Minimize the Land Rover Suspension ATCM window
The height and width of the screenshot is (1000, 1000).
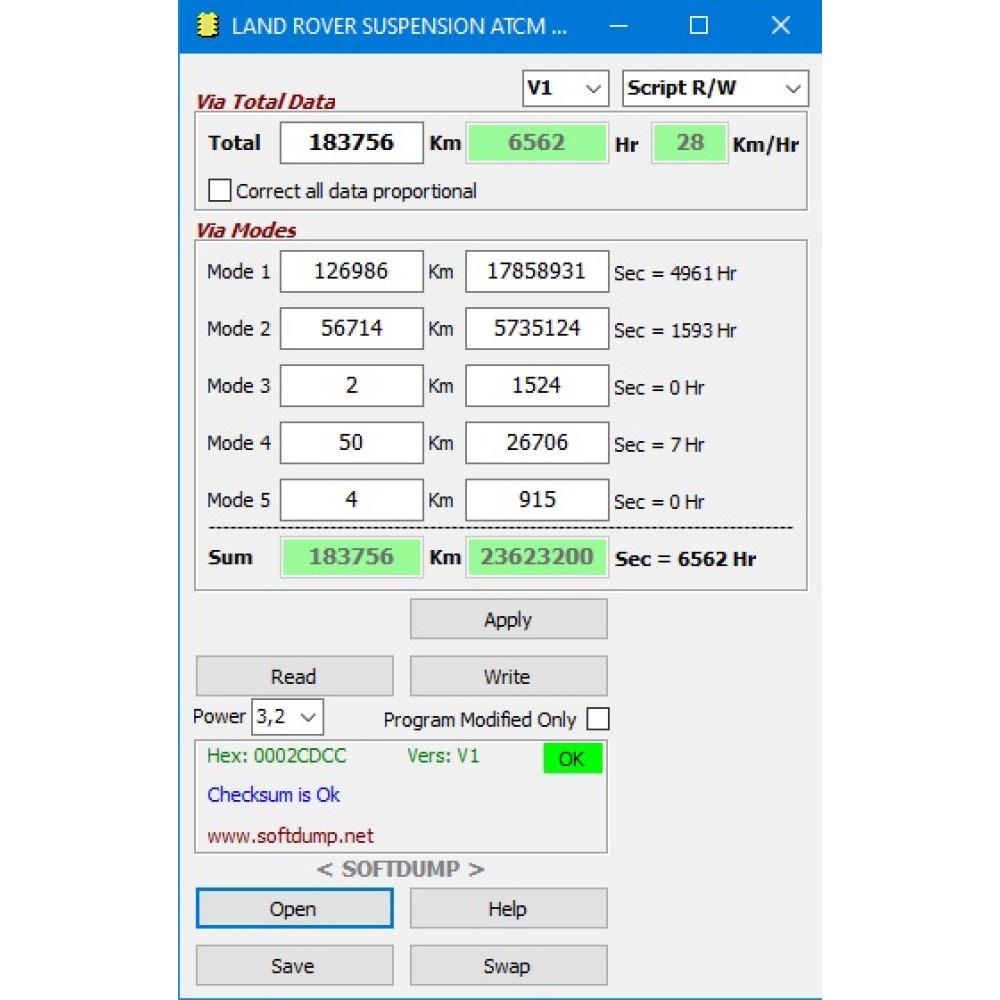618,26
